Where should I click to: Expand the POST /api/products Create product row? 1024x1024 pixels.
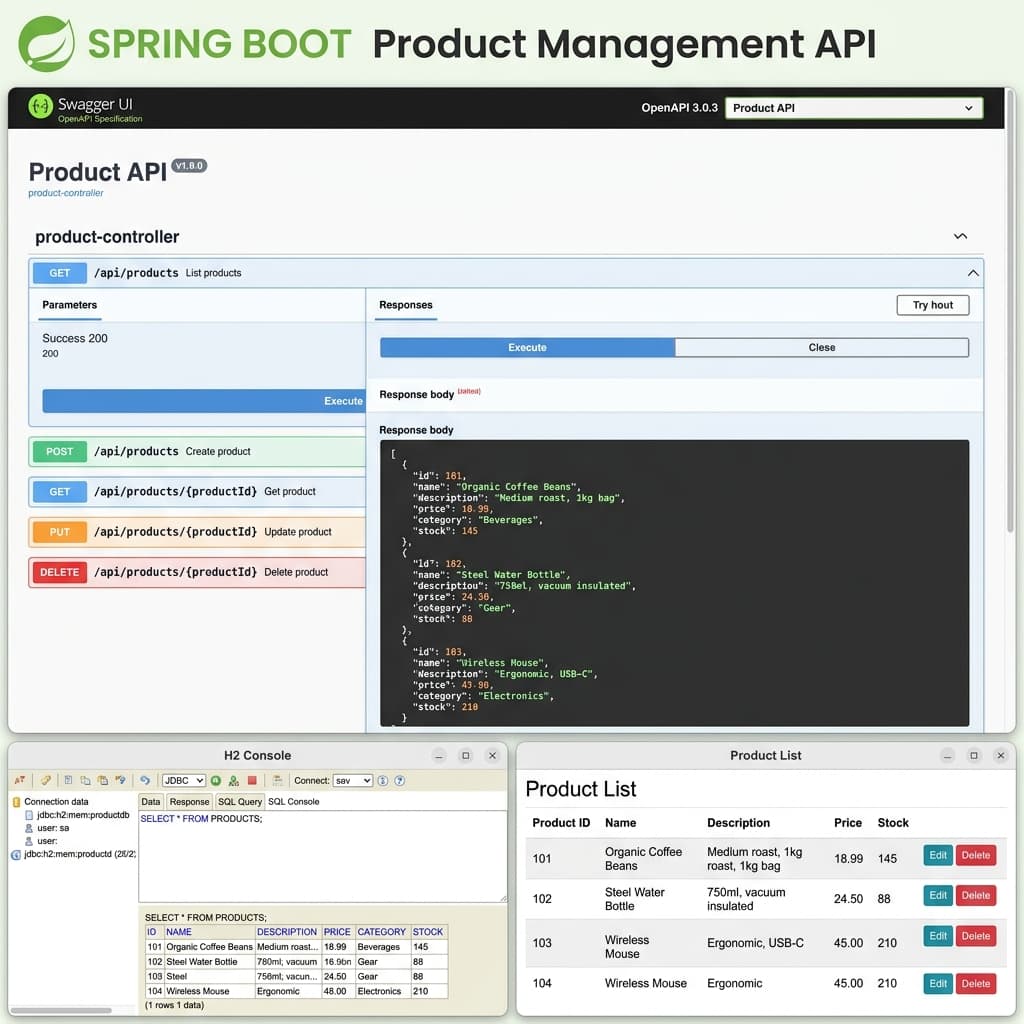click(x=197, y=451)
